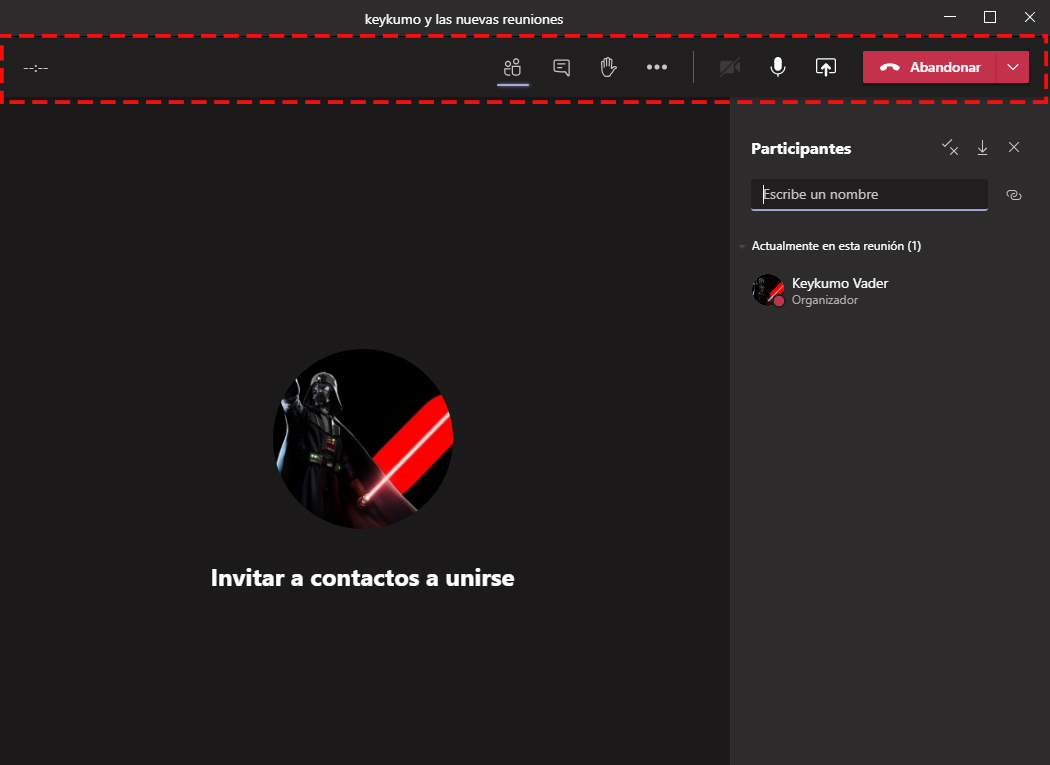Click the large Darth Vader profile picture

tap(363, 439)
